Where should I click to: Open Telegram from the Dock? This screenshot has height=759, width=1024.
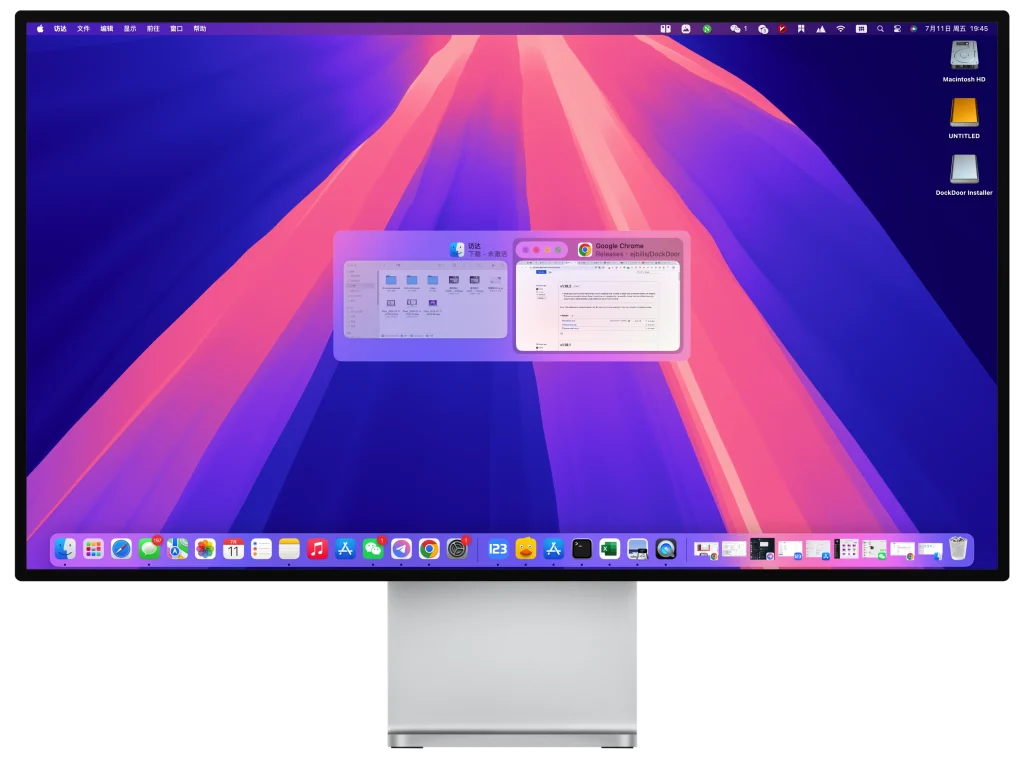pos(401,549)
